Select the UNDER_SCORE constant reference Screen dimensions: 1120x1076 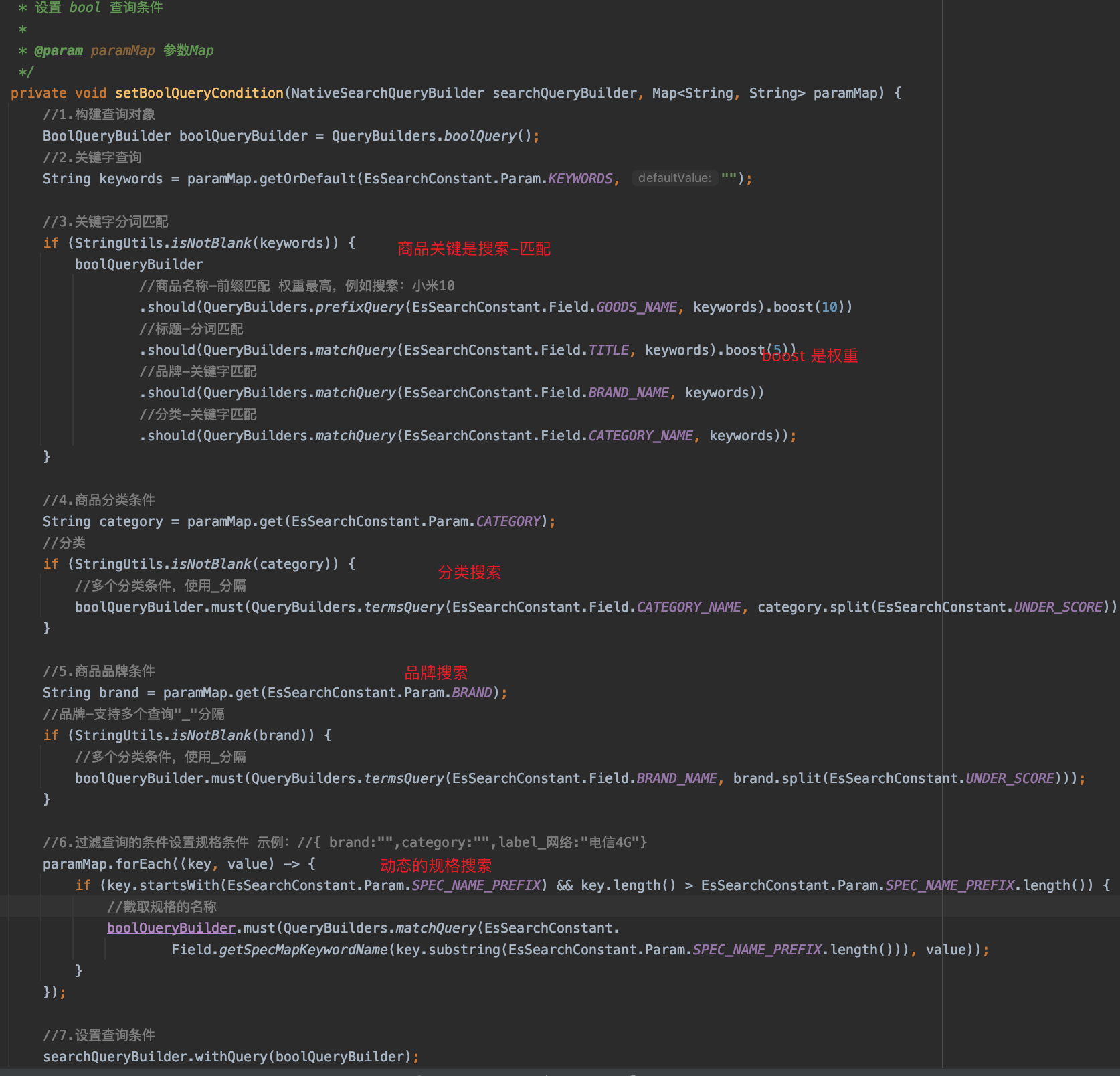(x=1060, y=606)
